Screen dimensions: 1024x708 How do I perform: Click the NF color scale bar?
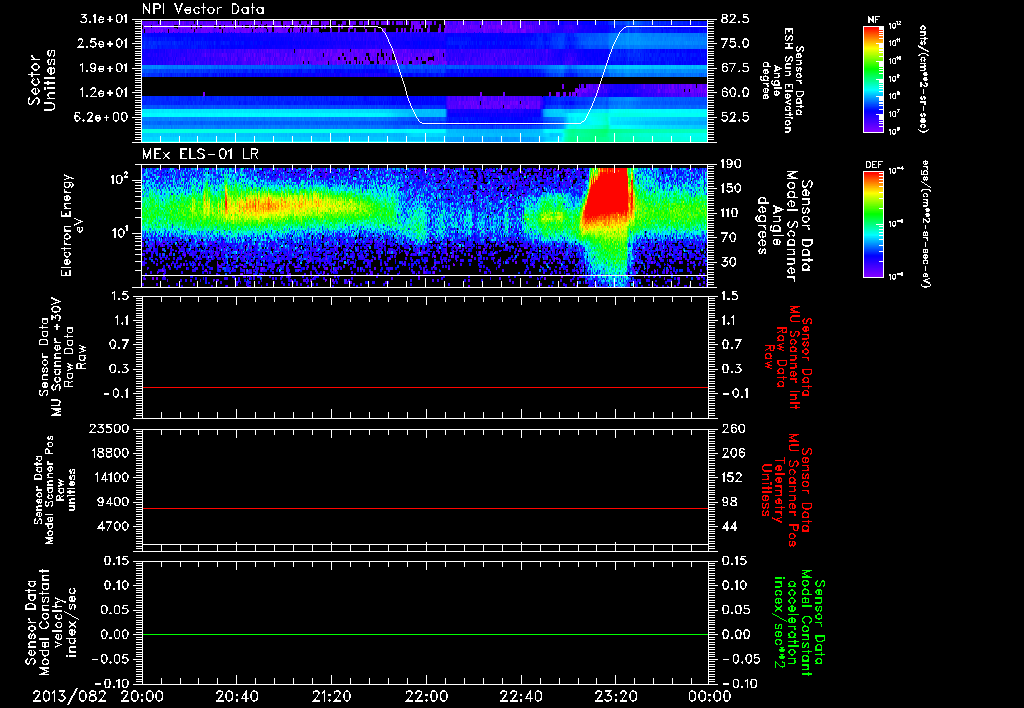pos(874,79)
